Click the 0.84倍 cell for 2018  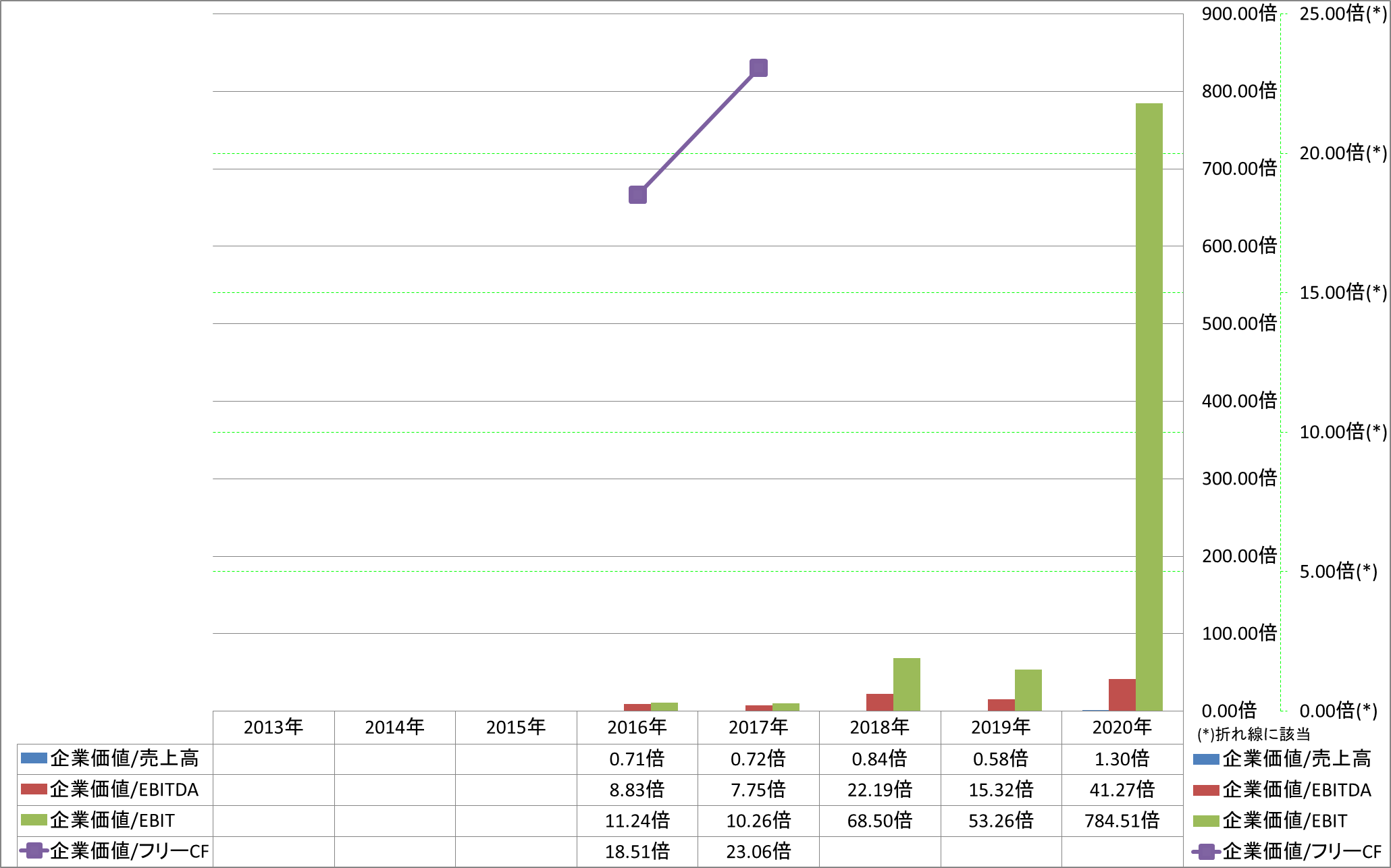pos(880,759)
